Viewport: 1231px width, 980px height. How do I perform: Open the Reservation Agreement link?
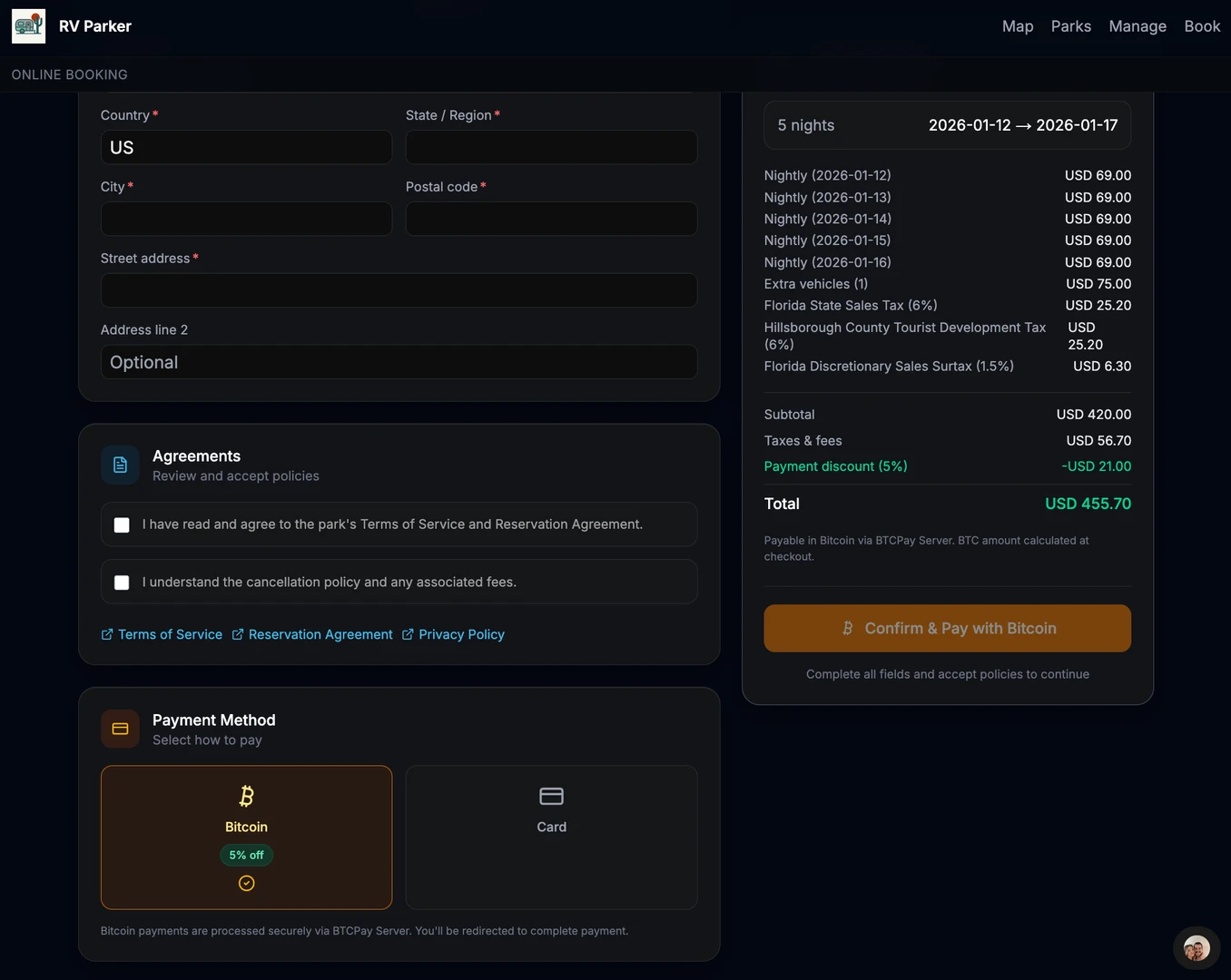[320, 634]
